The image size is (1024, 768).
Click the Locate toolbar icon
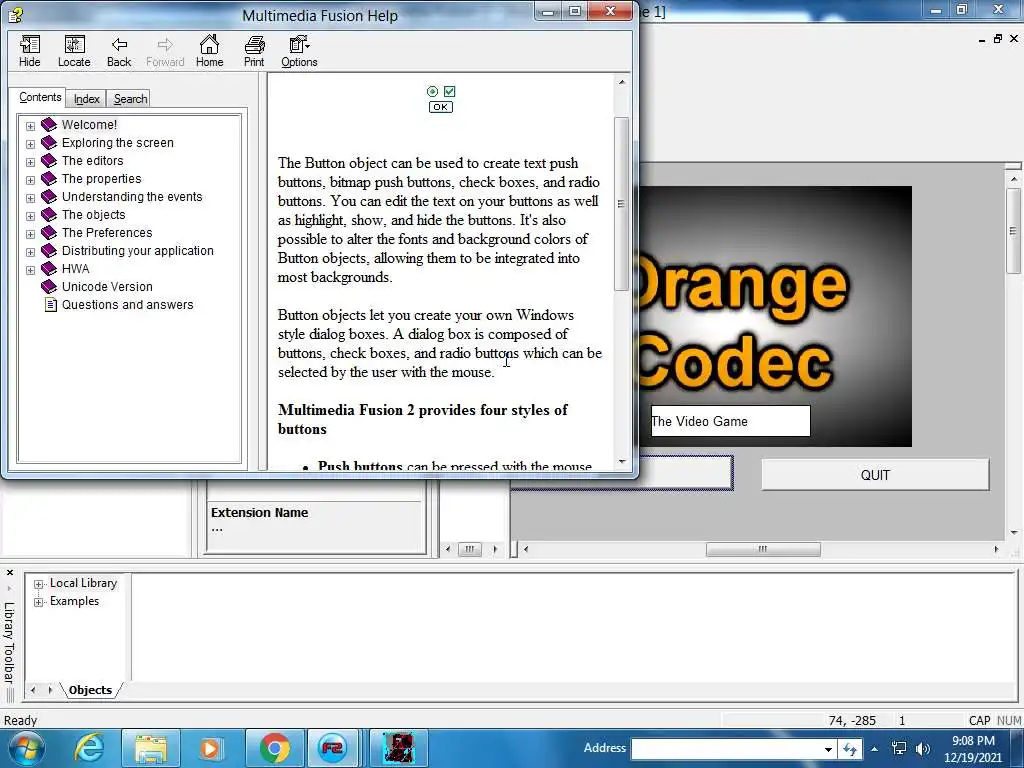pyautogui.click(x=74, y=51)
